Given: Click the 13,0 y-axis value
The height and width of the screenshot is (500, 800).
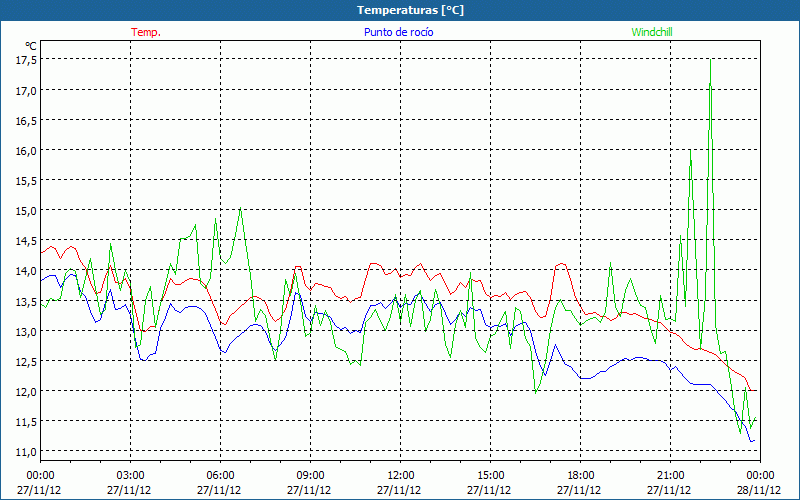Looking at the screenshot, I should (27, 332).
